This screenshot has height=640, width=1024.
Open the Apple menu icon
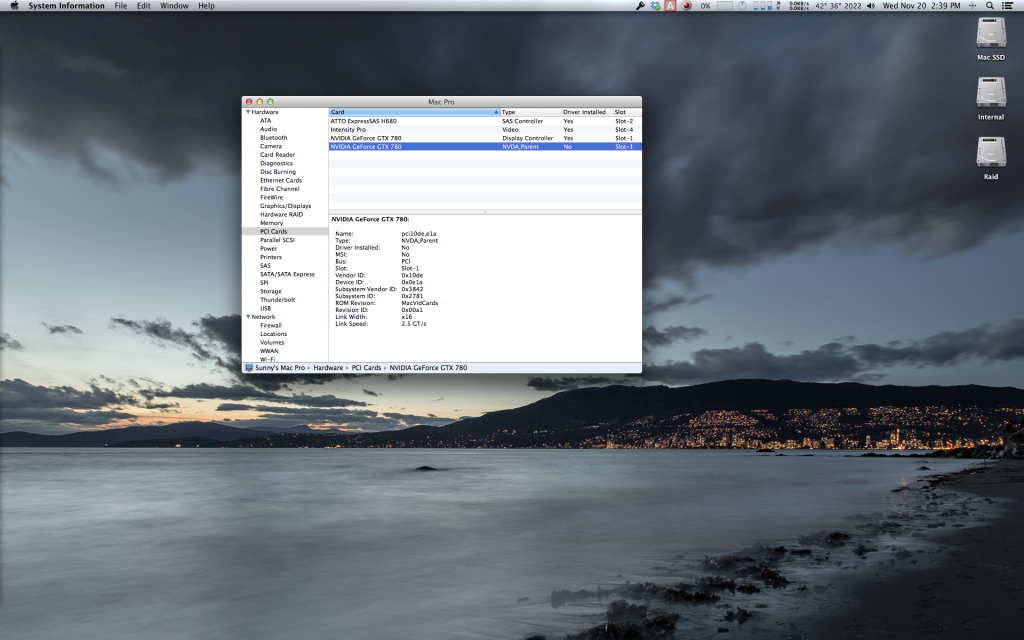14,6
